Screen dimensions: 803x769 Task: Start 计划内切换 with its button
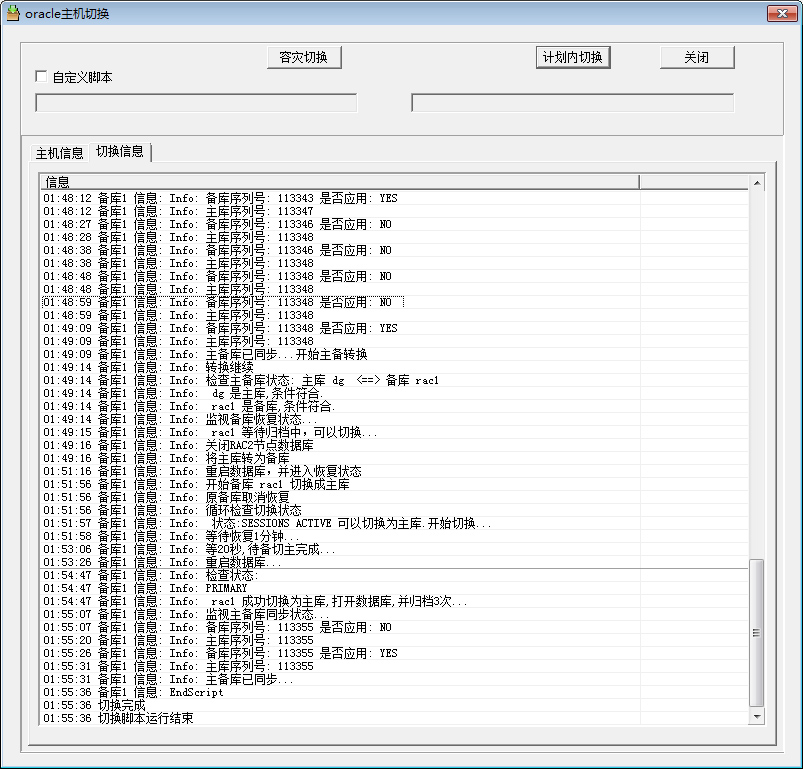573,57
